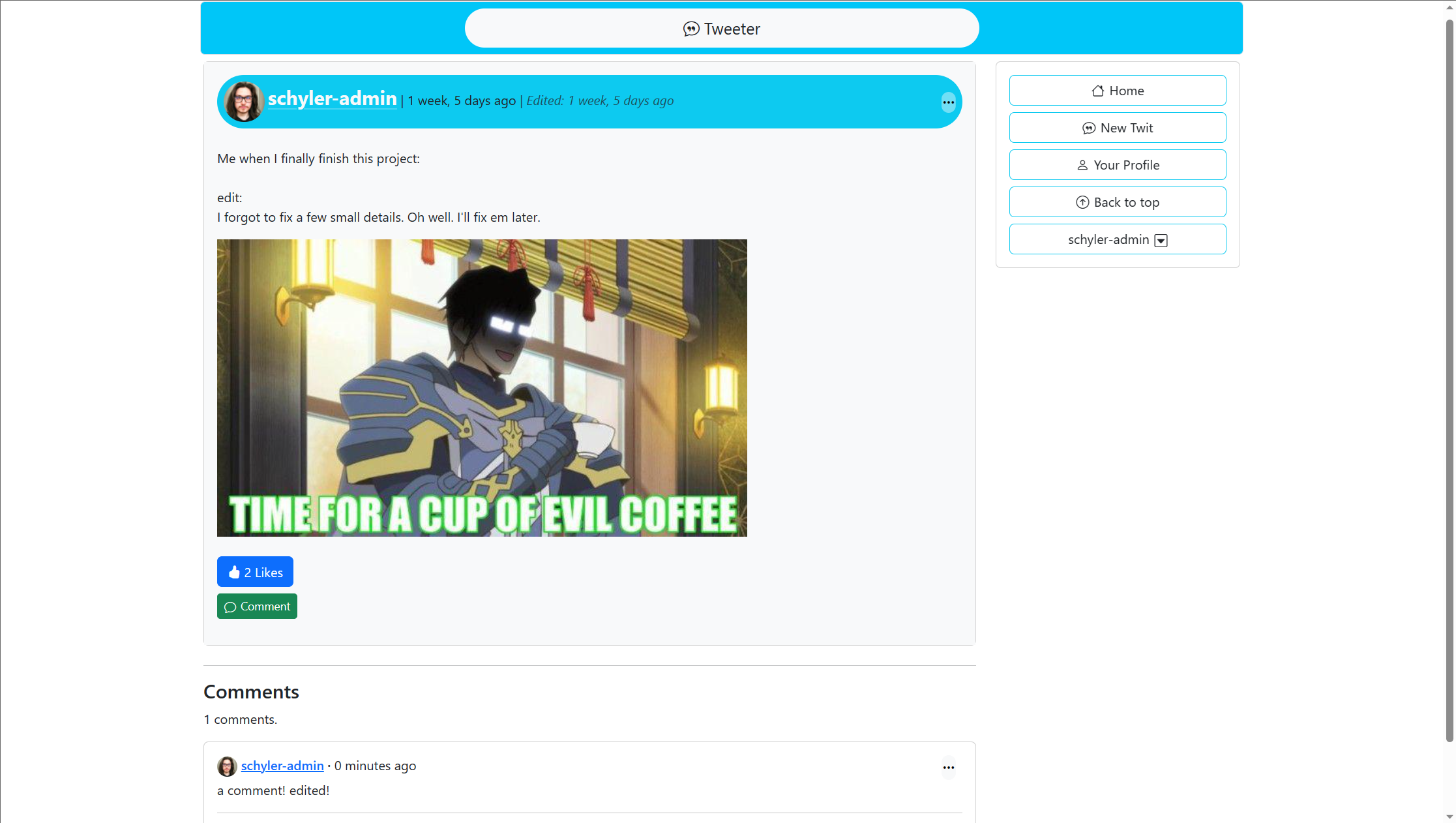Open the evil coffee meme image
The height and width of the screenshot is (823, 1456).
[x=482, y=387]
